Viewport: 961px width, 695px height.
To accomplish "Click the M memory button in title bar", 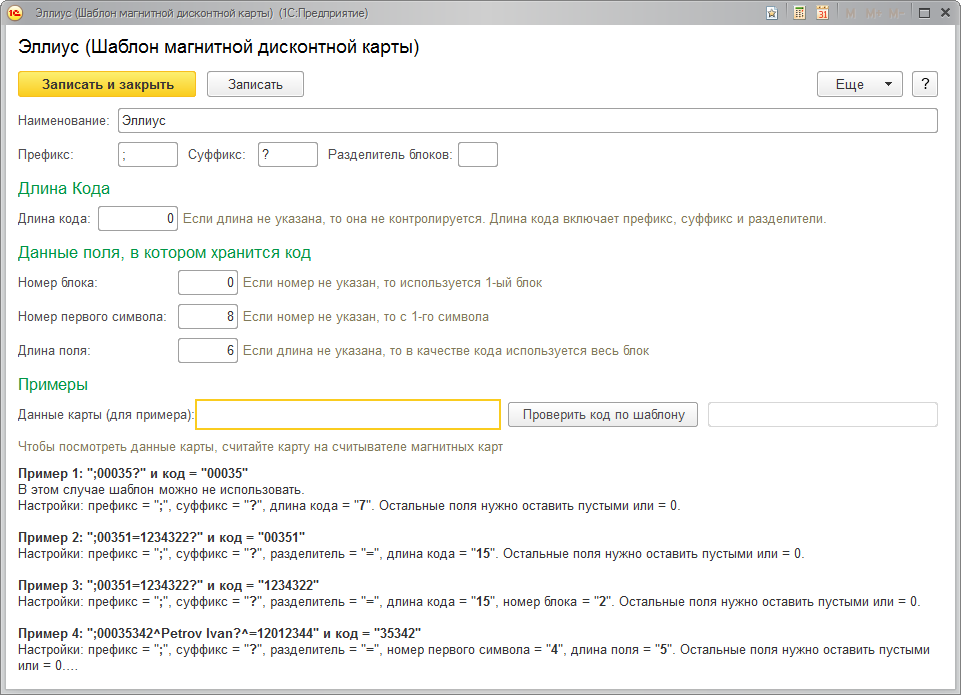I will tap(850, 13).
